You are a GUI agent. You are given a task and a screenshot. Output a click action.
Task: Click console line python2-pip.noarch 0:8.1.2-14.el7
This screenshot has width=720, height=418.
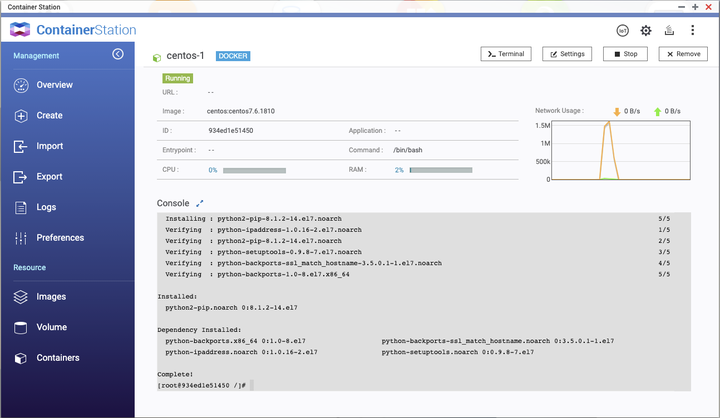[231, 308]
